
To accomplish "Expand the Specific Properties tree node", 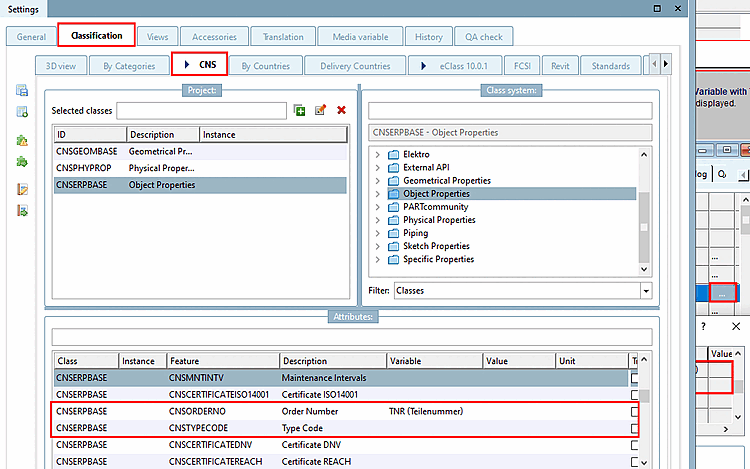I will pyautogui.click(x=377, y=260).
